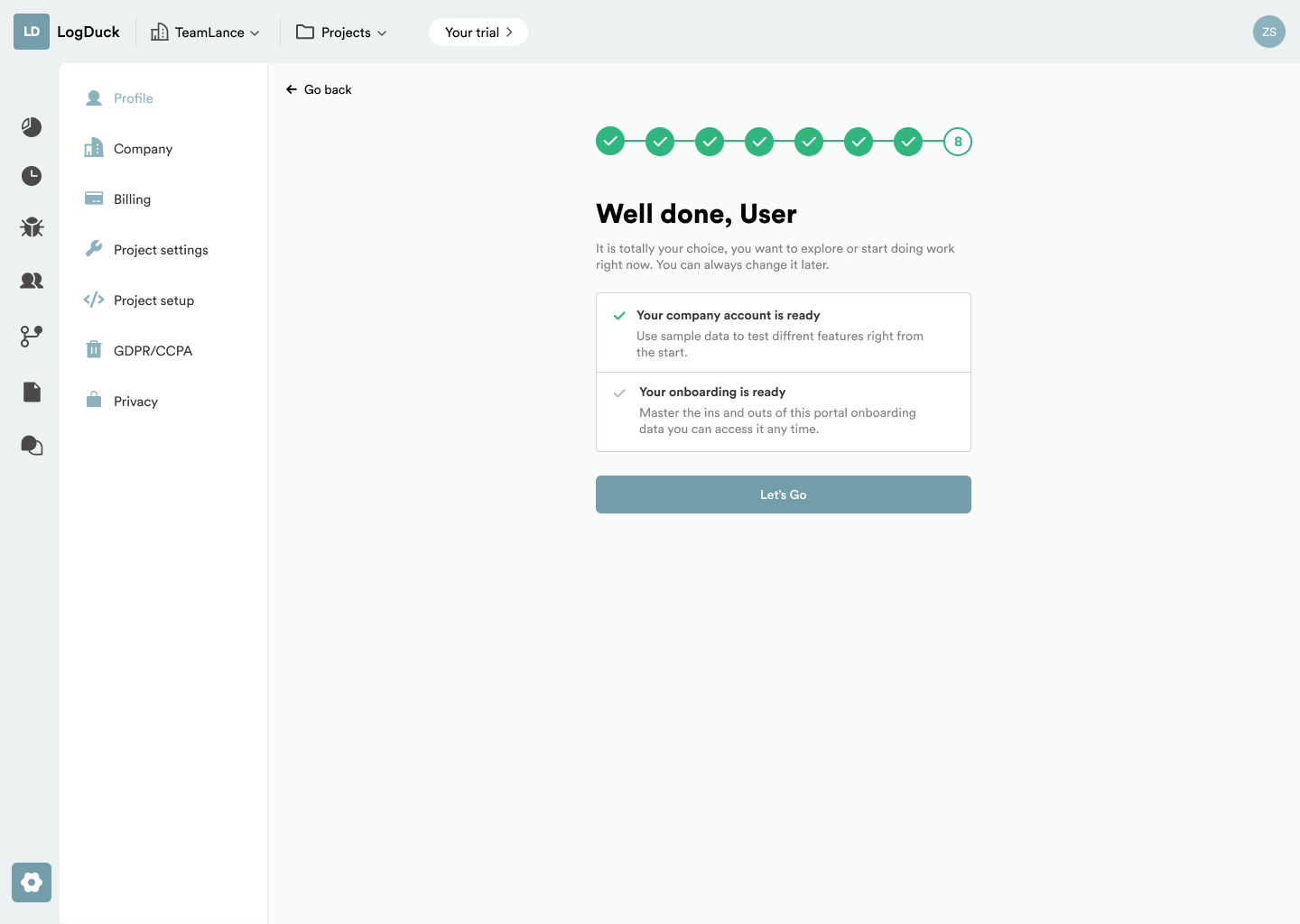Select the 'Your company account is ready' option
Viewport: 1300px width, 924px height.
click(783, 333)
